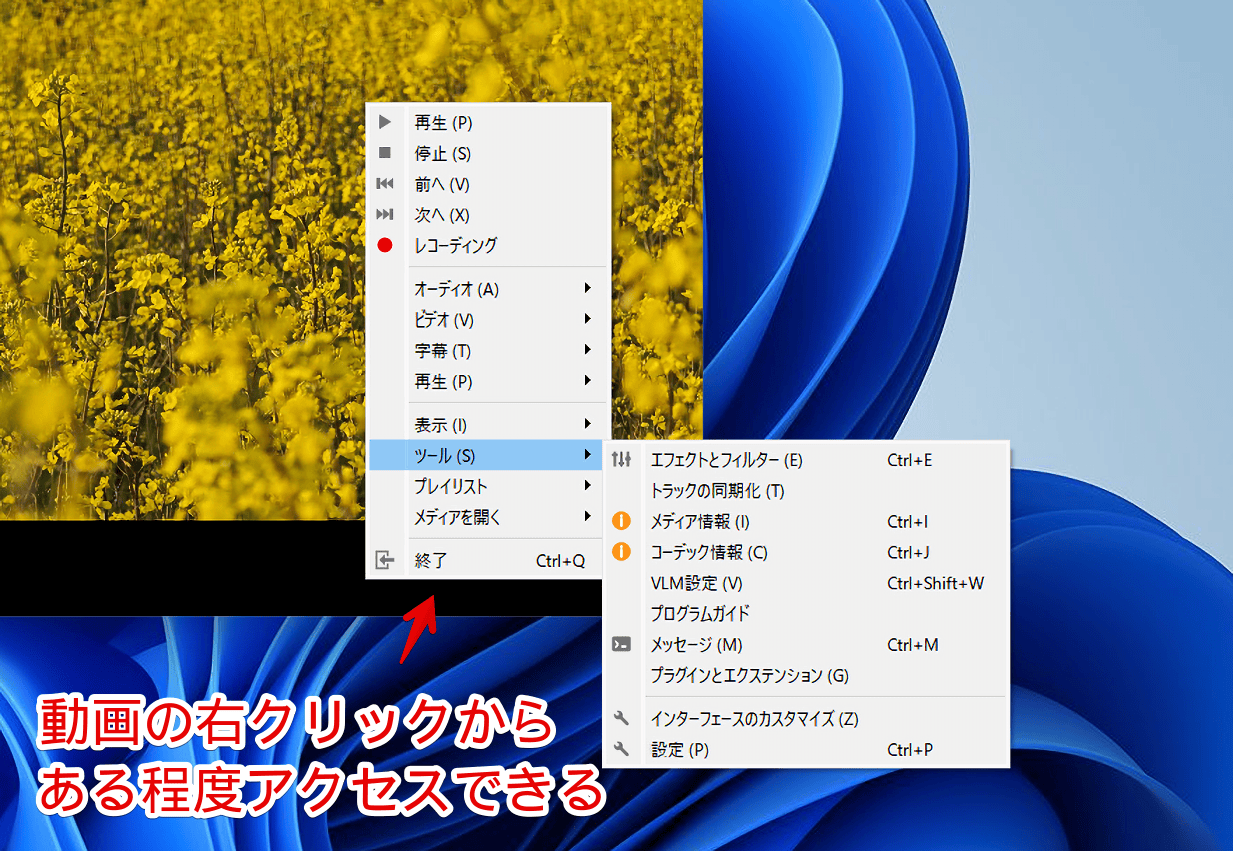Click the next track icon beside 次へ
Screen dimensions: 1233x851
pyautogui.click(x=385, y=214)
